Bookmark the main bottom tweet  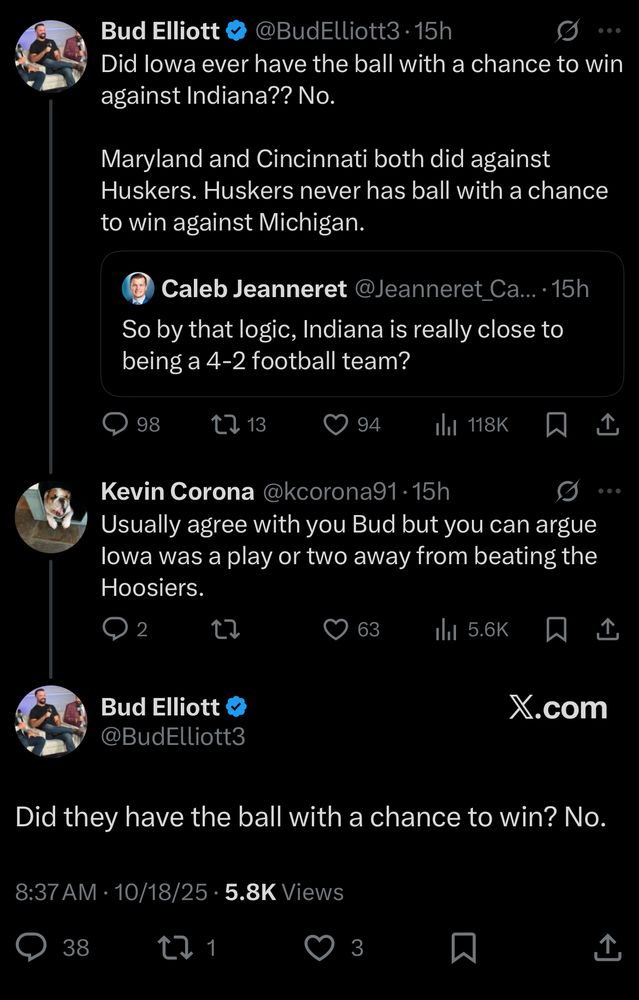pos(463,947)
